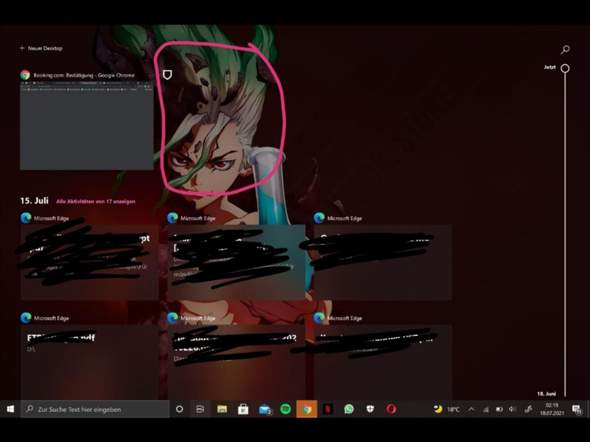Click the pen workspace tray icon
The image size is (590, 442).
click(x=528, y=409)
